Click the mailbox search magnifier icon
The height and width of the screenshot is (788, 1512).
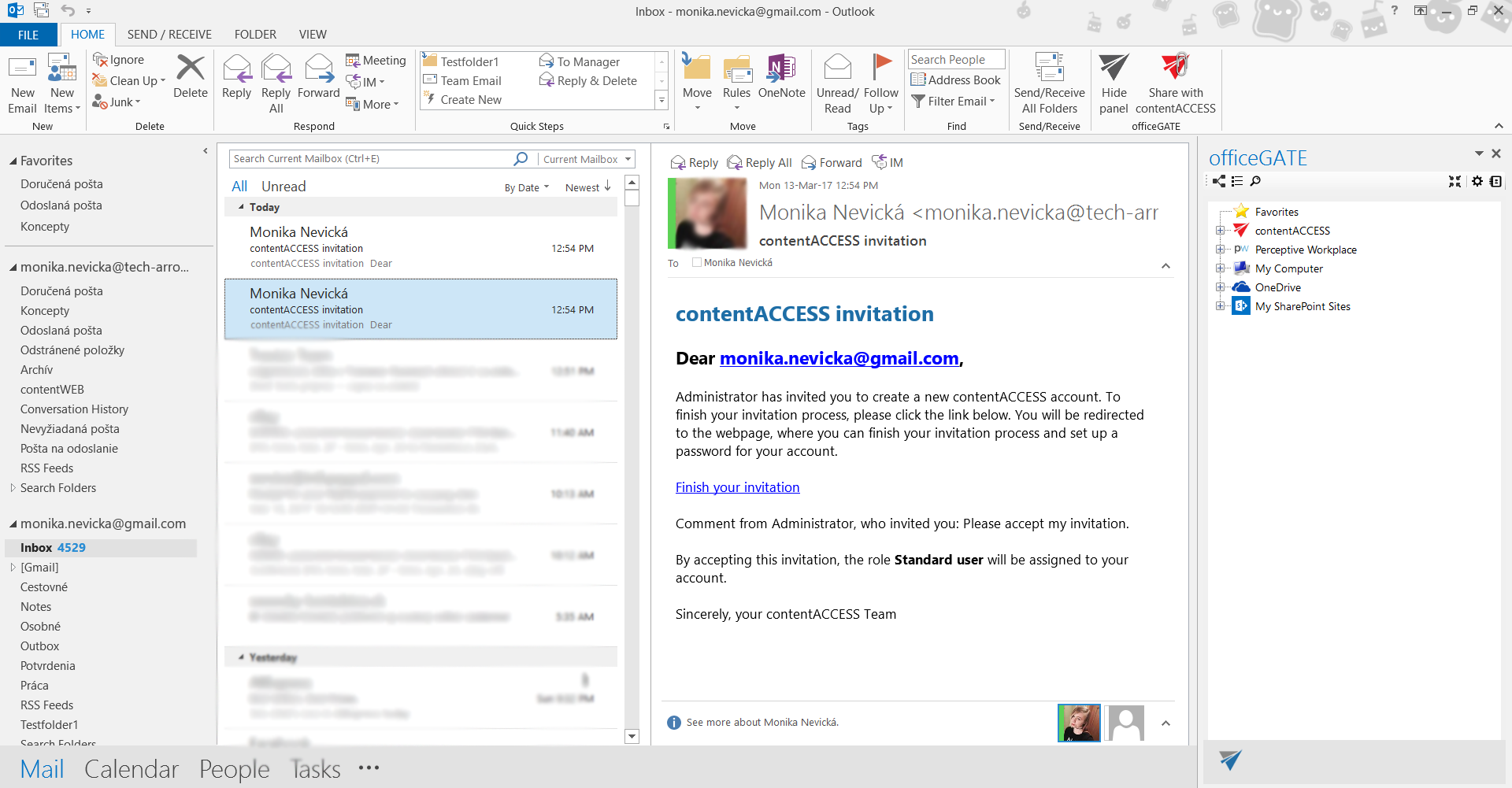coord(521,159)
